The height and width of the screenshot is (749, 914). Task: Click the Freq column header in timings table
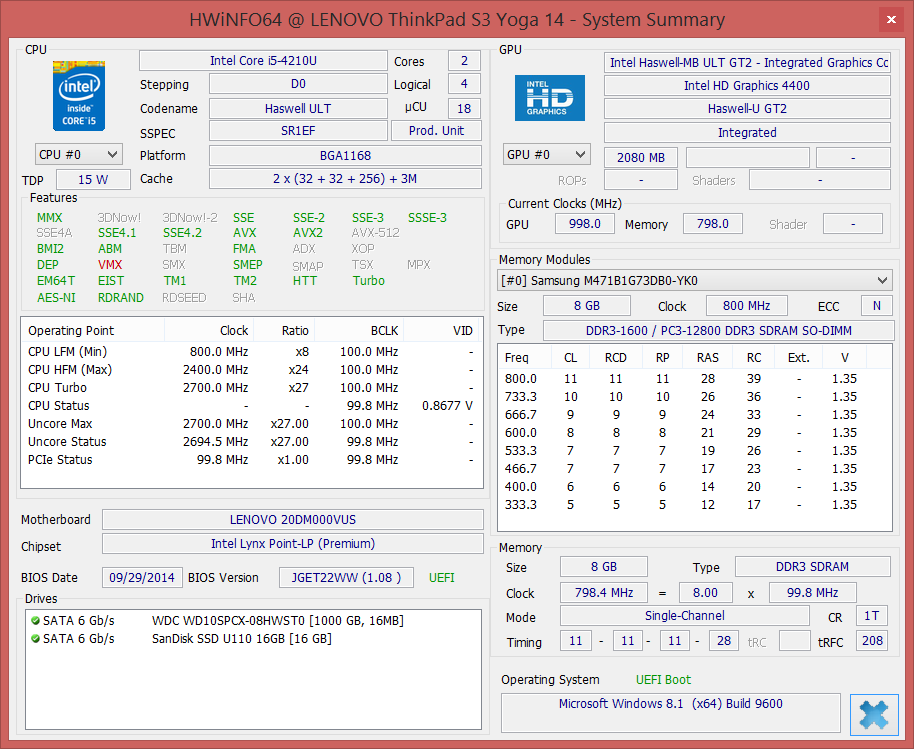[x=523, y=357]
